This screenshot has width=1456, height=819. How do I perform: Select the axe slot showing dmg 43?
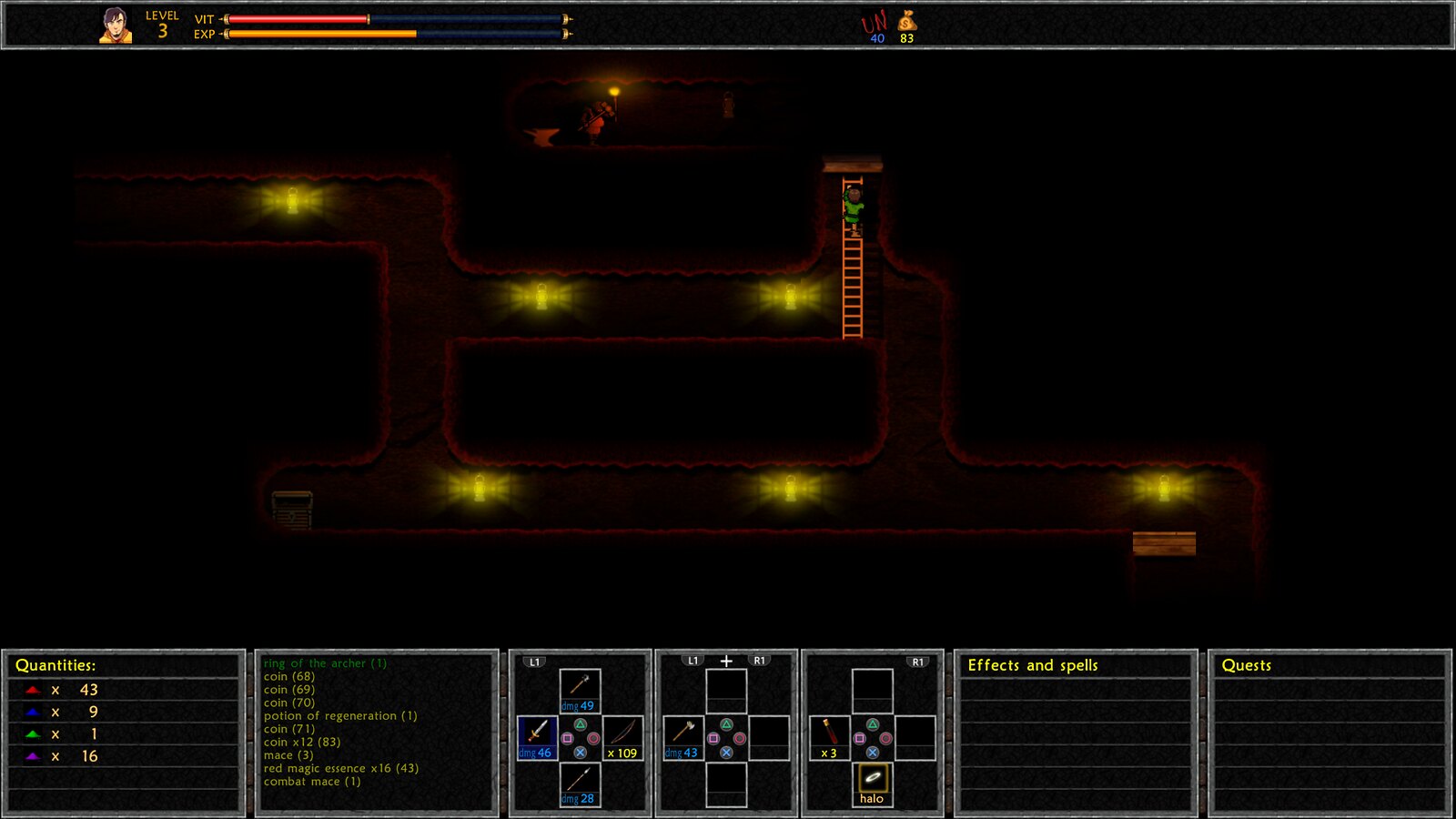[x=683, y=737]
